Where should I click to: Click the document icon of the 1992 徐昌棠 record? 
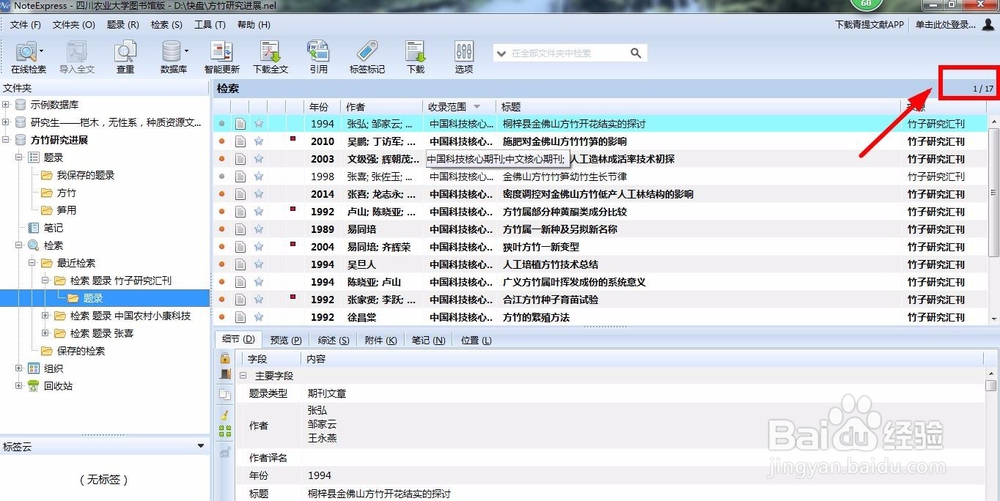(x=240, y=317)
